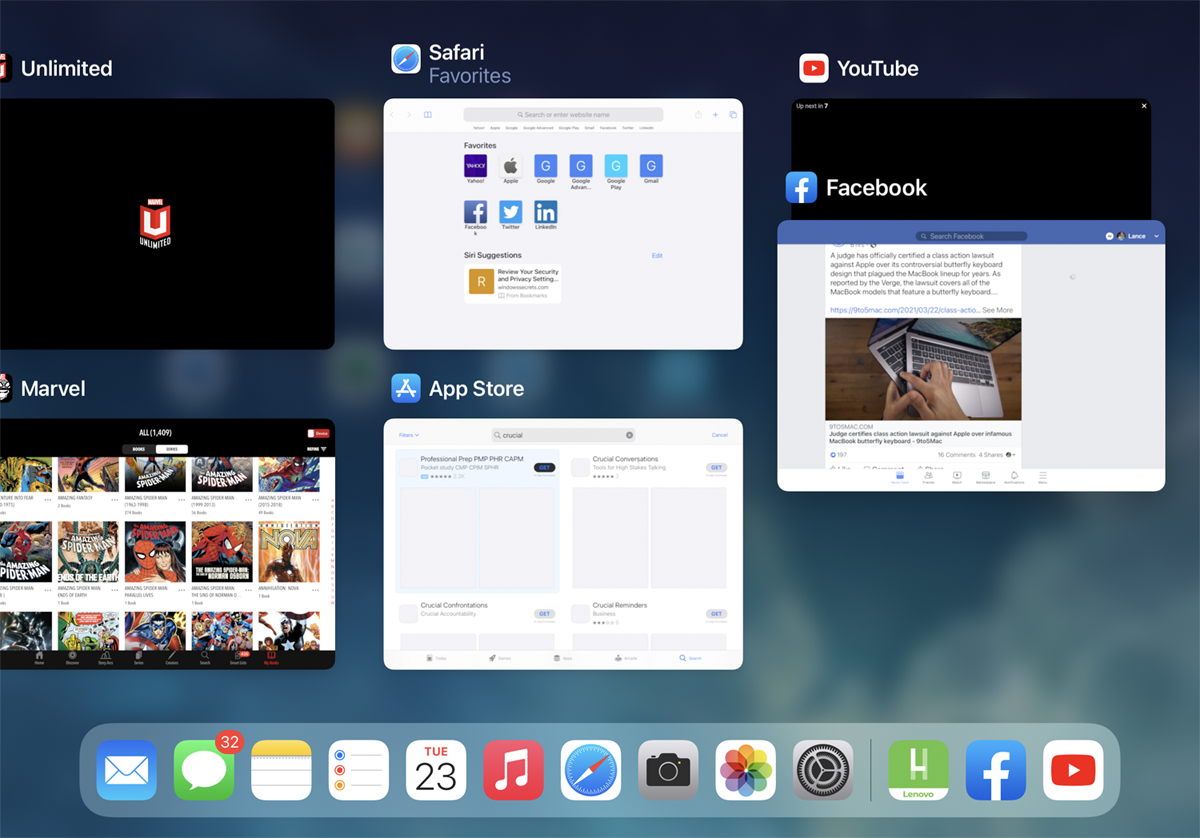1200x838 pixels.
Task: Tap Safari address search field
Action: 563,115
